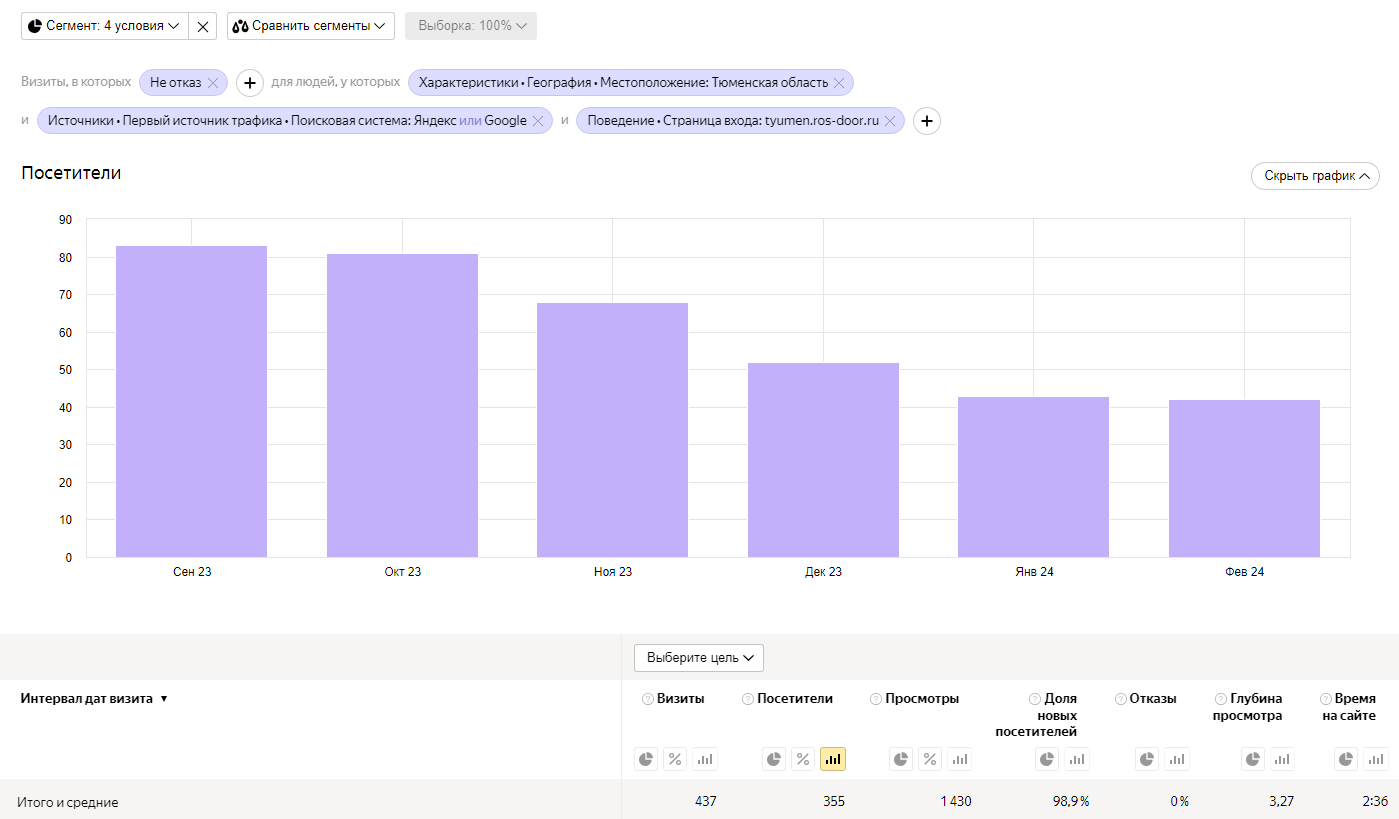Open the Выберите цель dropdown
1399x819 pixels.
[x=699, y=657]
